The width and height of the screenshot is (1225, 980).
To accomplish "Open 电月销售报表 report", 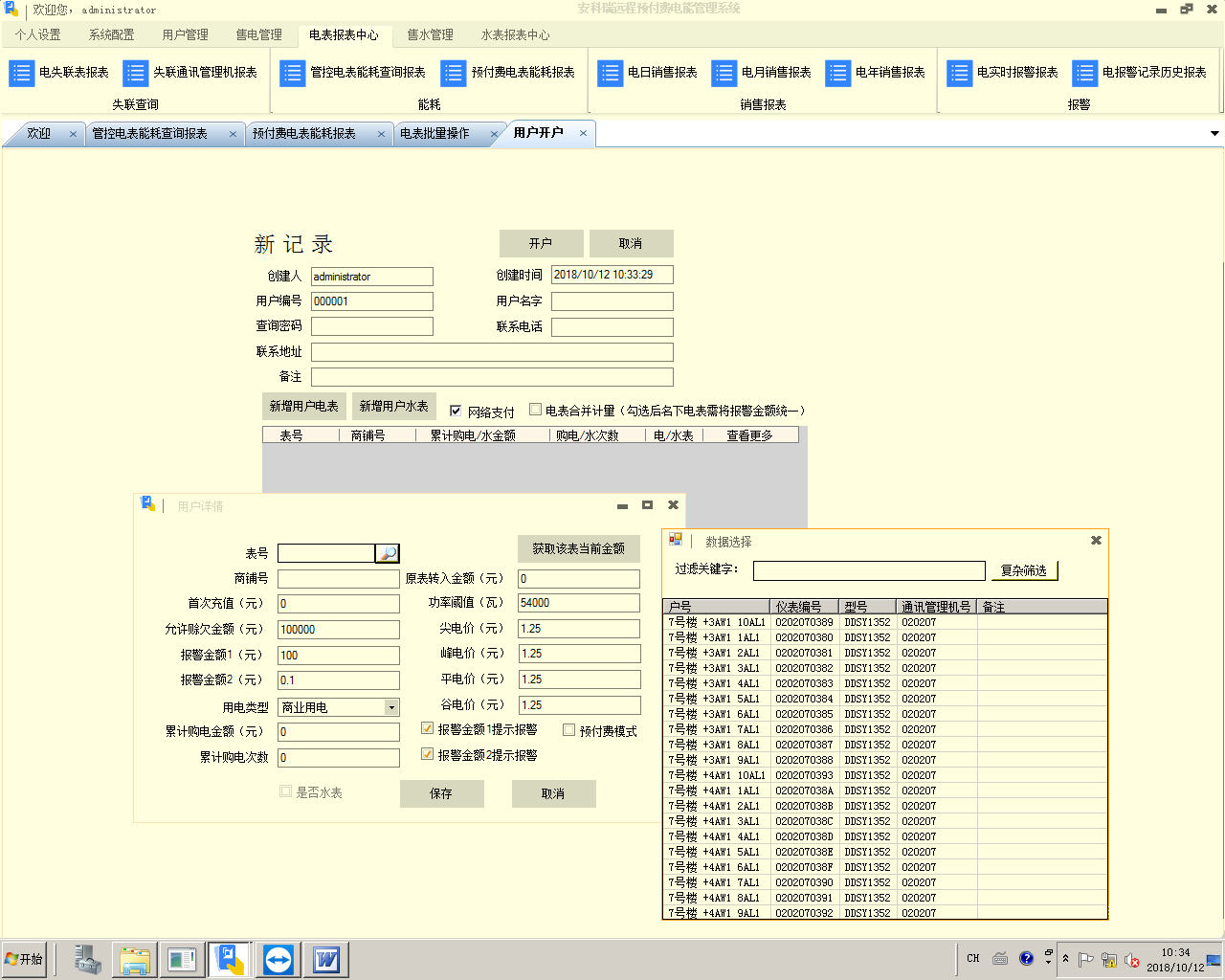I will pyautogui.click(x=762, y=73).
